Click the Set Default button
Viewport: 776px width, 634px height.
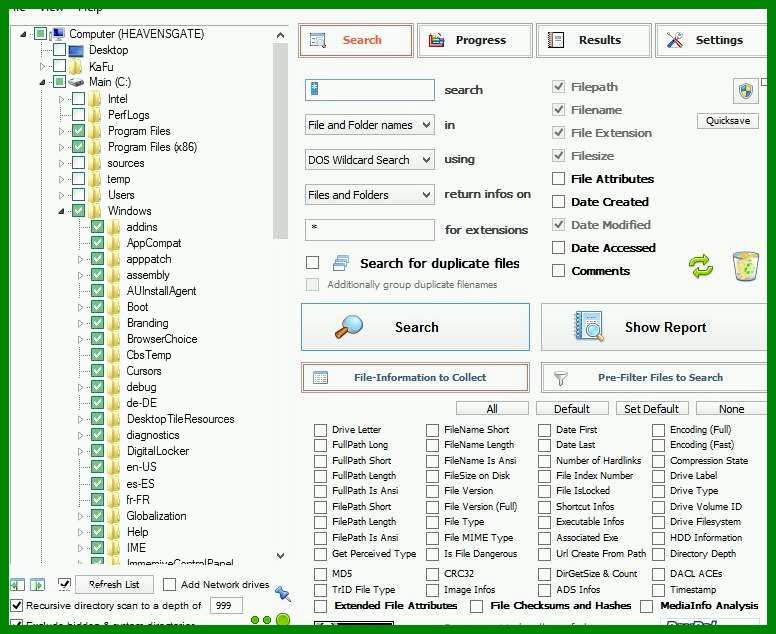coord(652,409)
